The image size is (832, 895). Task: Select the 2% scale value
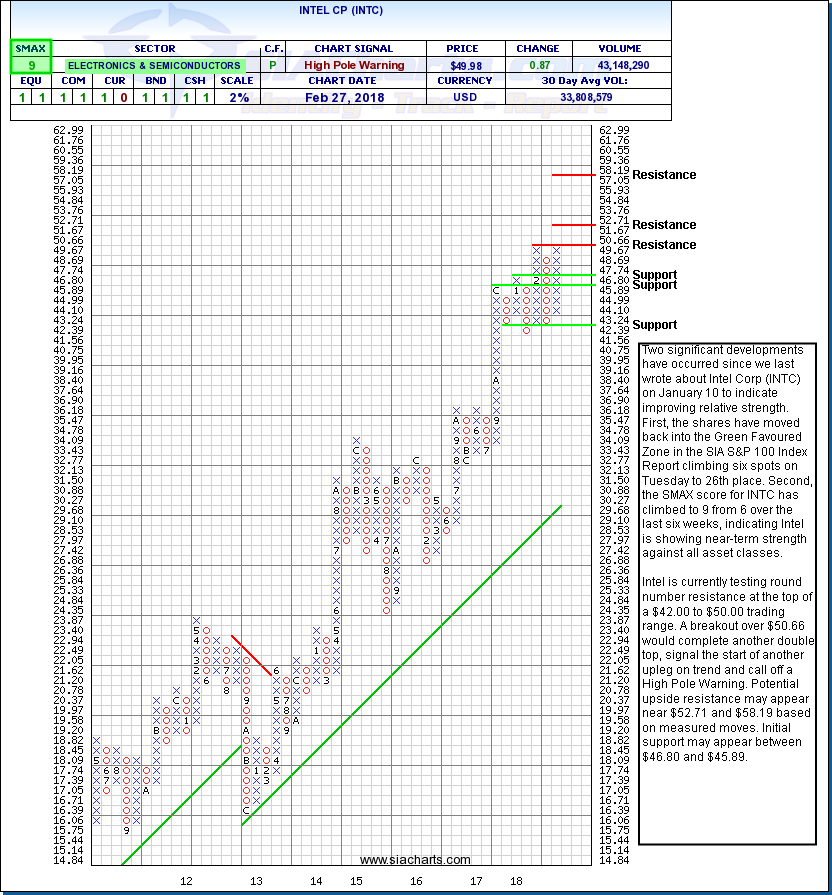[x=241, y=98]
